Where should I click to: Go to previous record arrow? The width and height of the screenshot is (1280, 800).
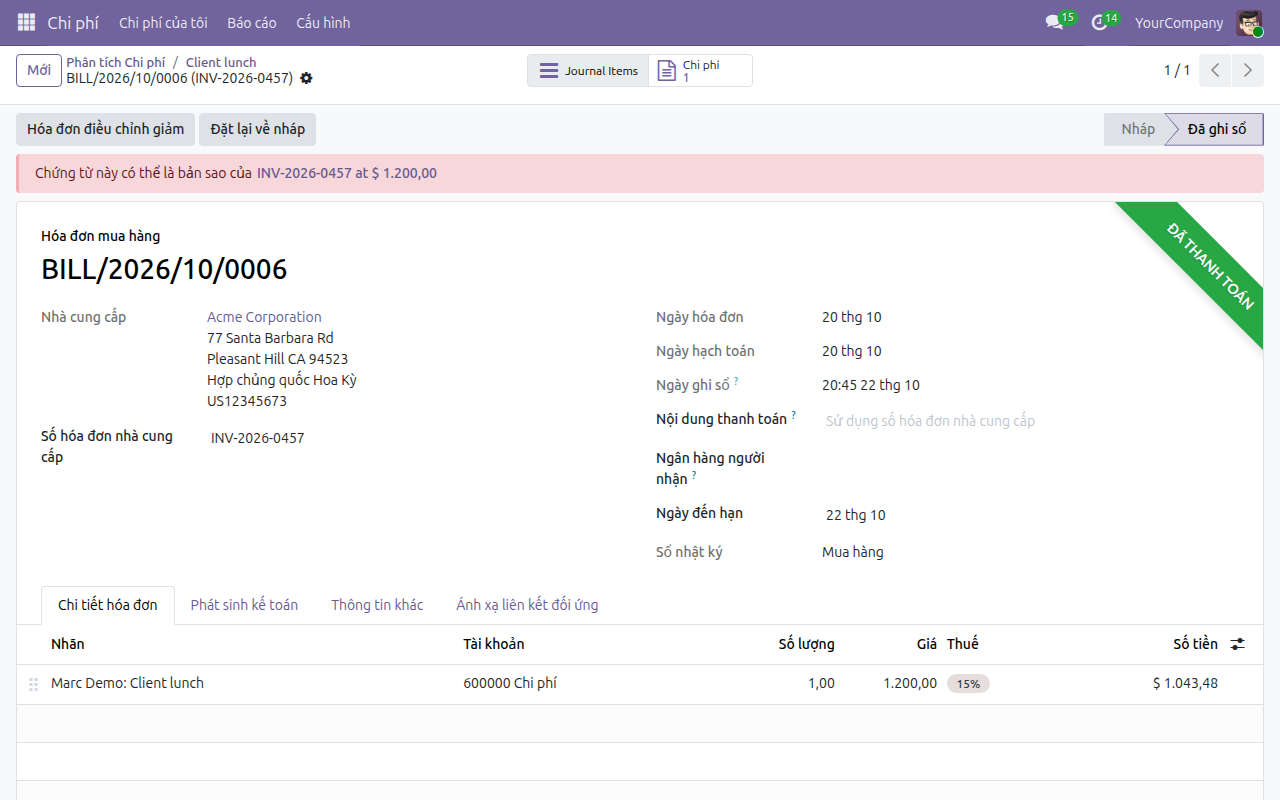(1215, 70)
